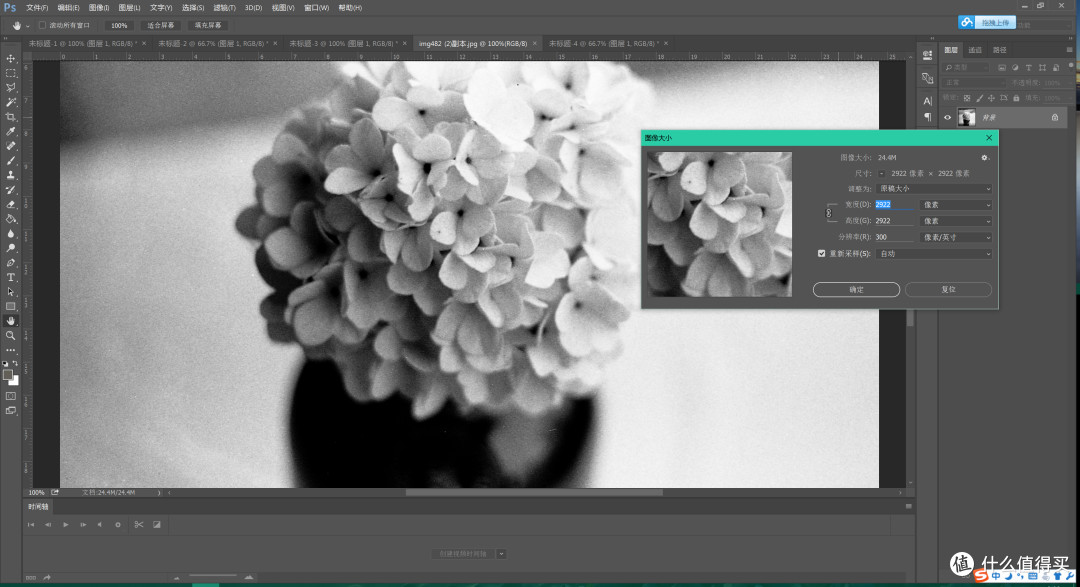1080x587 pixels.
Task: Click the foreground color swatch
Action: pyautogui.click(x=8, y=375)
